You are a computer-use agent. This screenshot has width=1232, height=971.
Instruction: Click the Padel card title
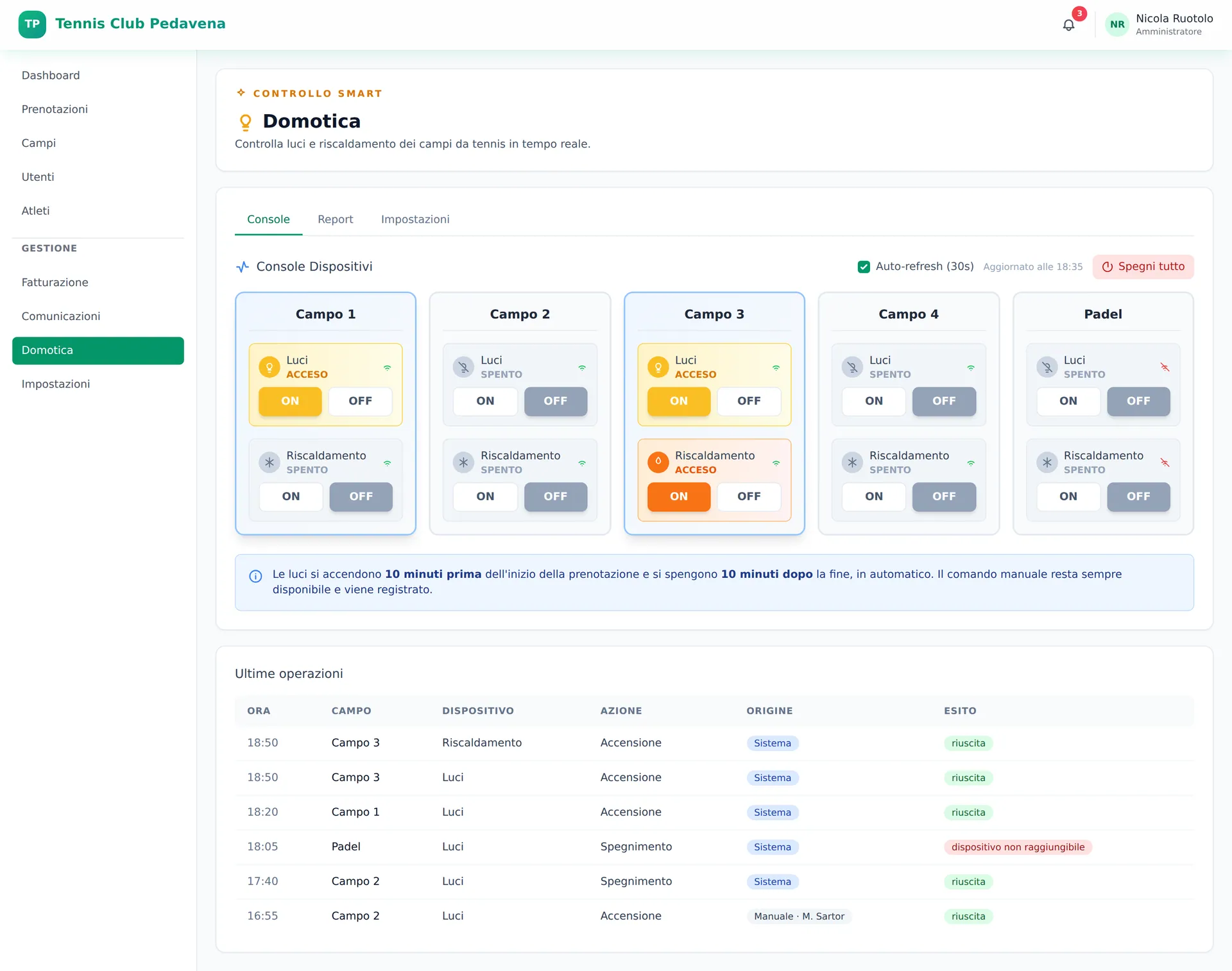coord(1103,314)
